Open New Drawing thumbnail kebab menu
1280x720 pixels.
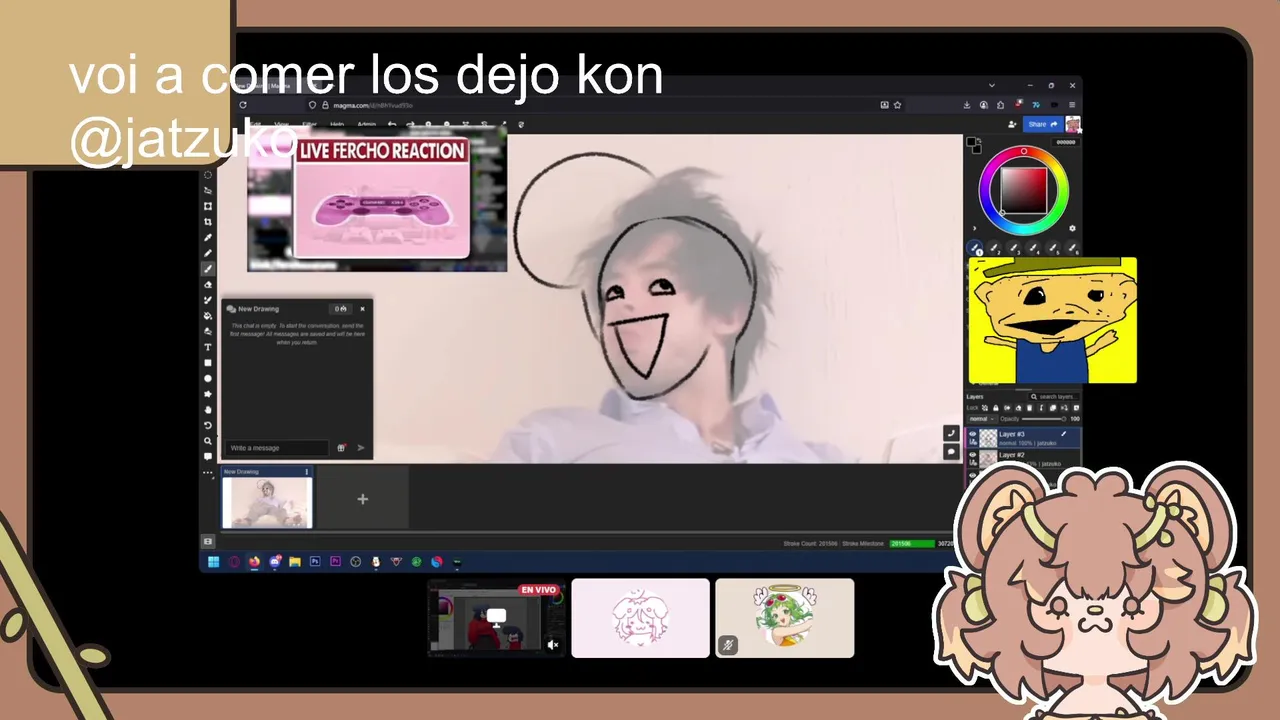coord(307,471)
